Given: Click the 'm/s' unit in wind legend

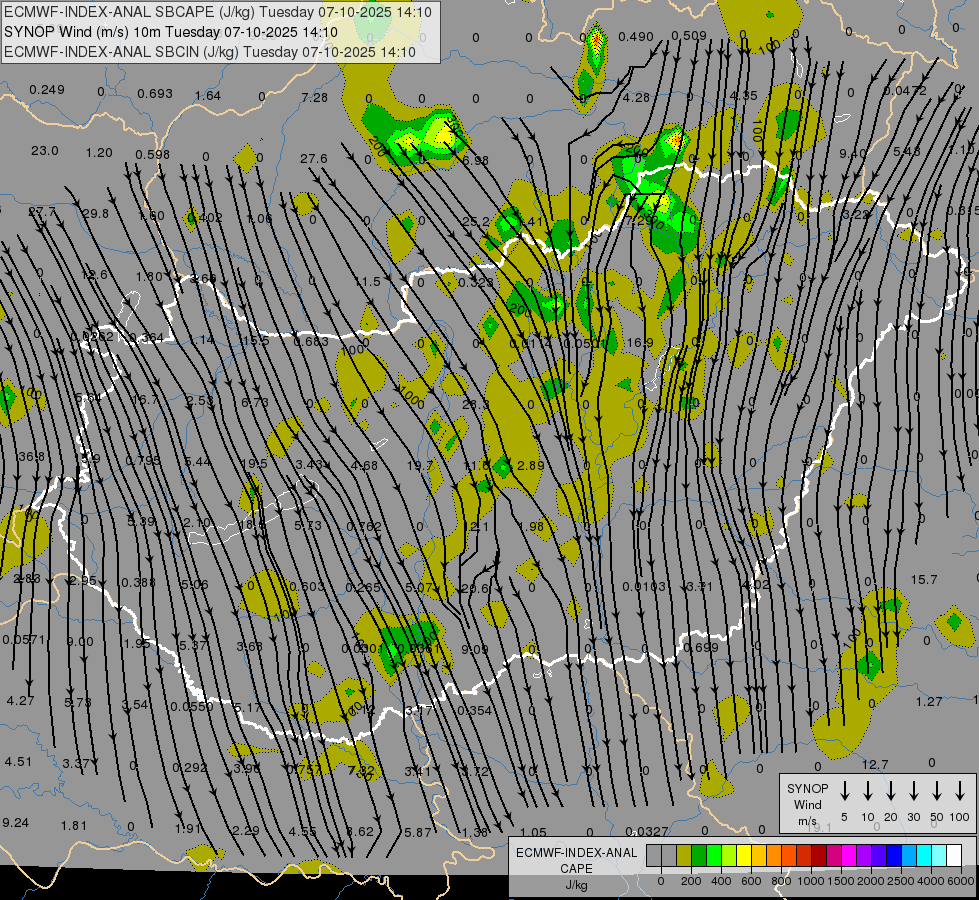Looking at the screenshot, I should (807, 821).
